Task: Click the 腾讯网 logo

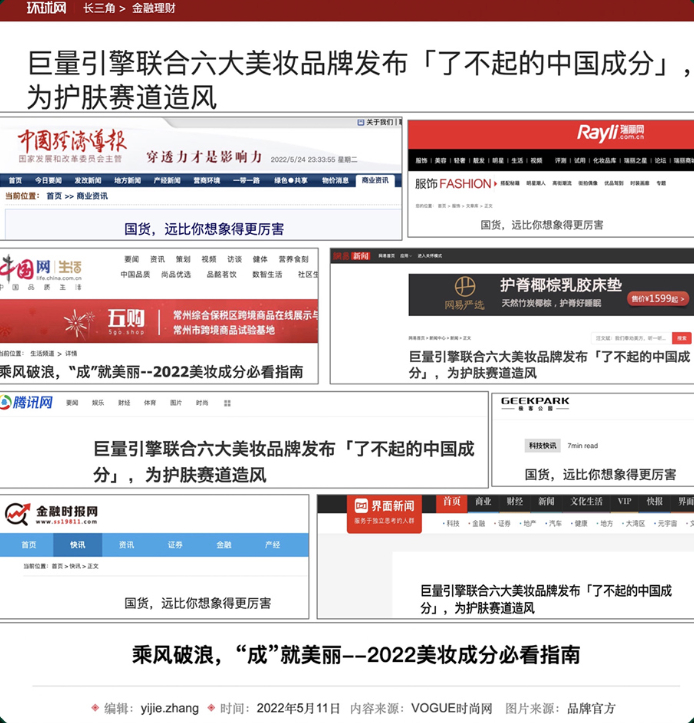Action: (27, 403)
